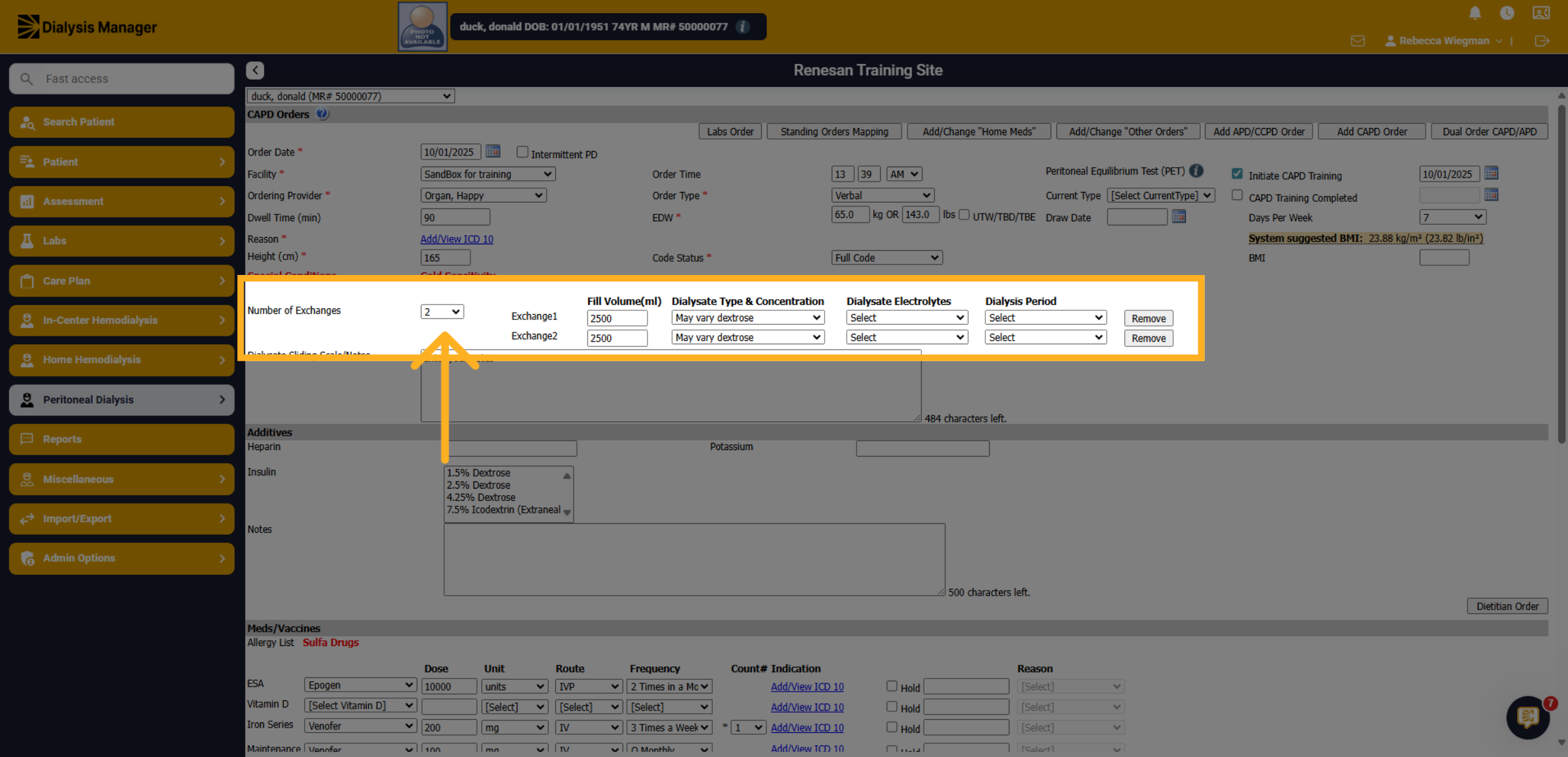The image size is (1568, 757).
Task: Open the Ordering Provider dropdown
Action: [x=483, y=195]
